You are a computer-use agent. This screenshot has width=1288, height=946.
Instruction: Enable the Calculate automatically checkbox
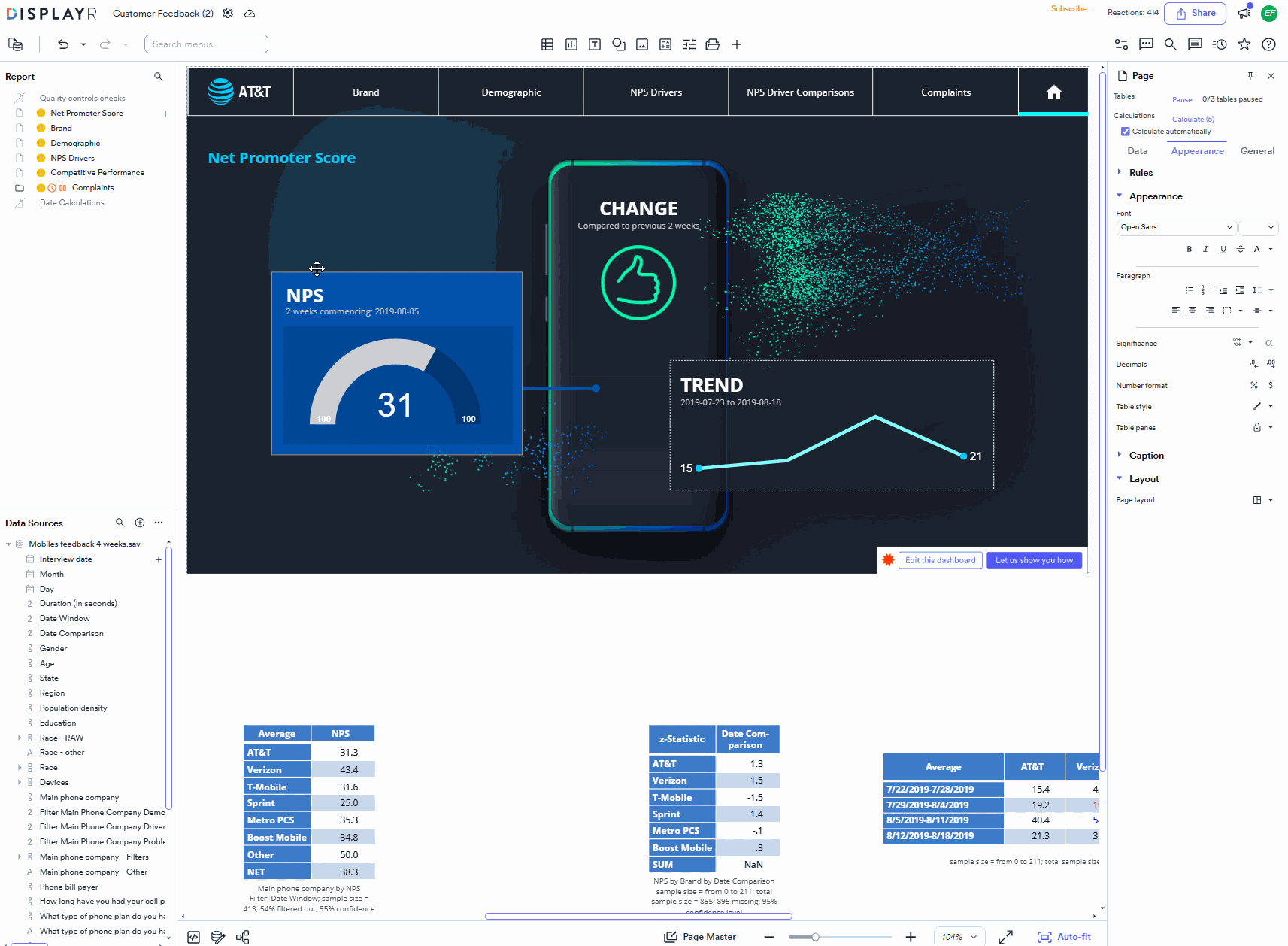[x=1126, y=131]
